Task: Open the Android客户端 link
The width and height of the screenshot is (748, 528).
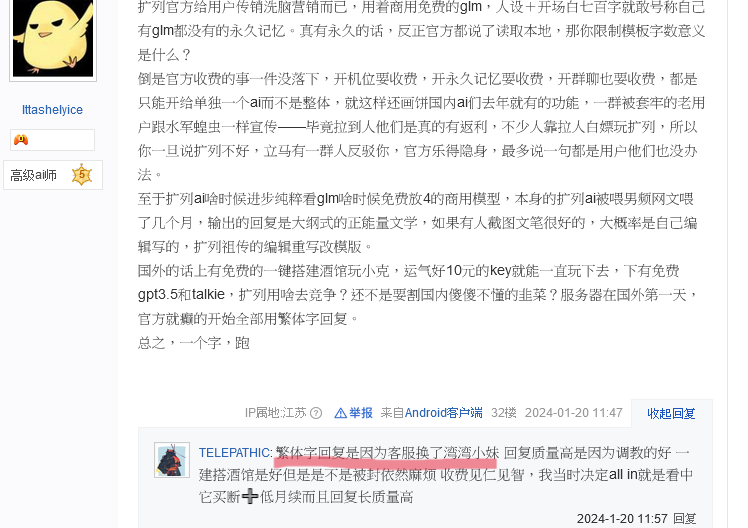Action: click(x=443, y=413)
